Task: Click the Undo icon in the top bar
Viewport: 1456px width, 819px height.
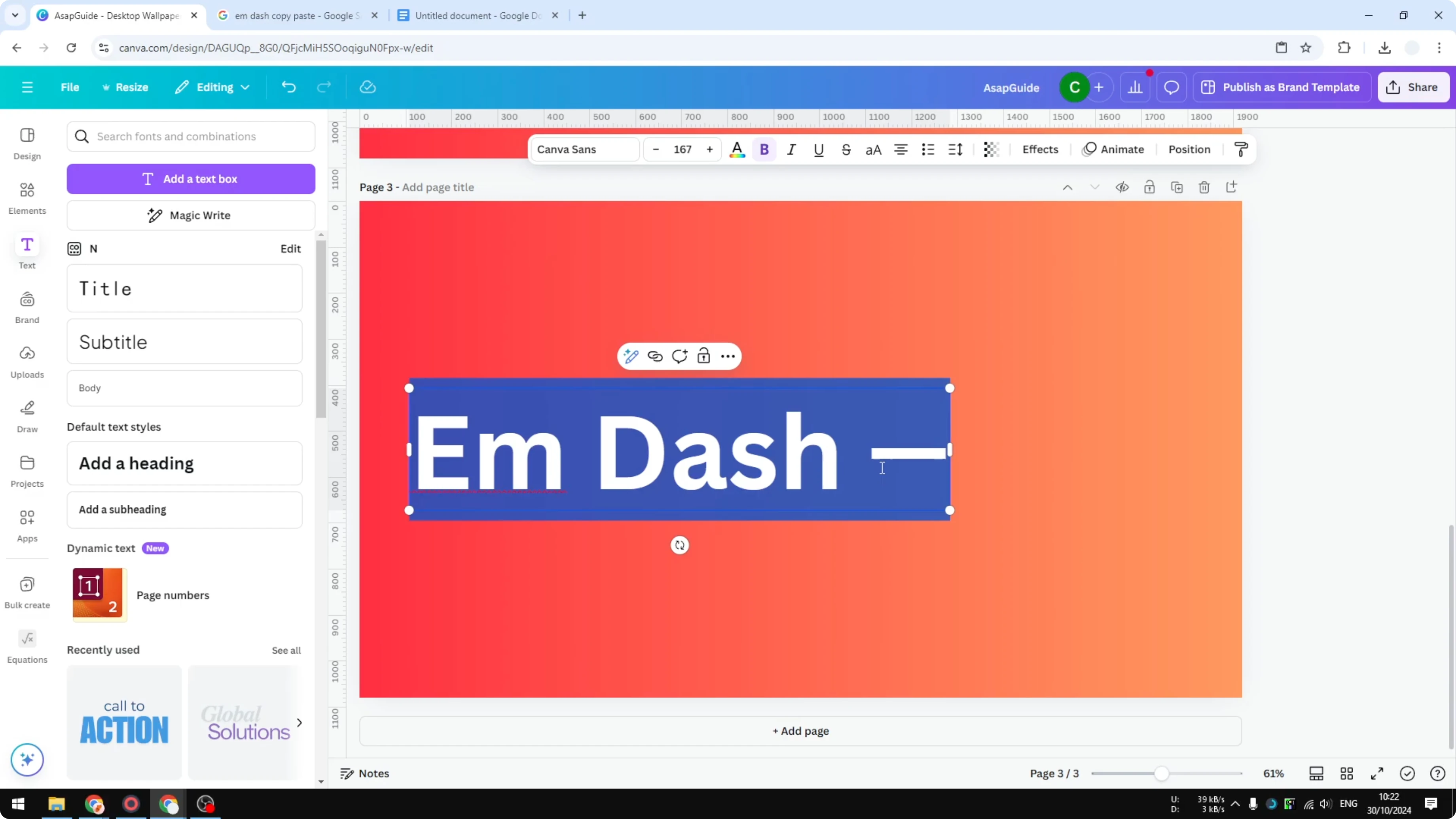Action: coord(289,87)
